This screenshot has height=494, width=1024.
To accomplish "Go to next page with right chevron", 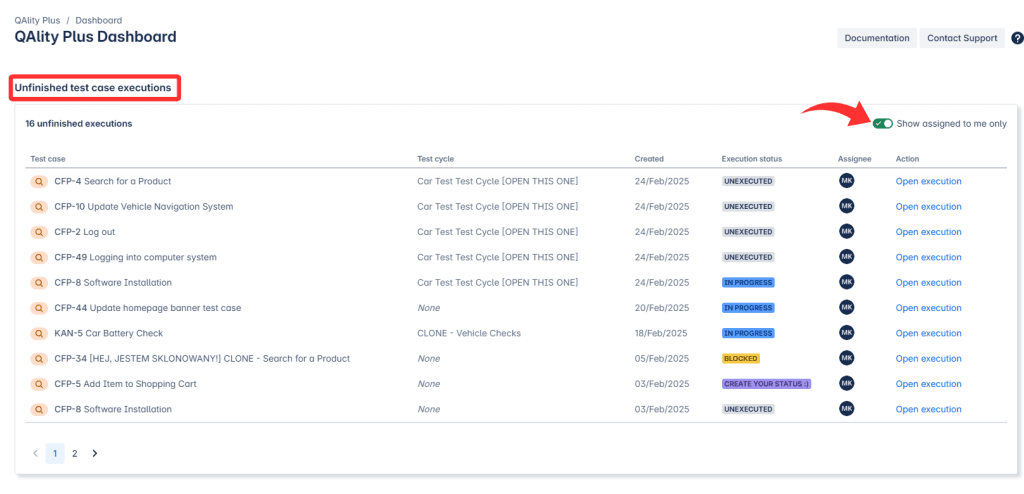I will pos(95,453).
